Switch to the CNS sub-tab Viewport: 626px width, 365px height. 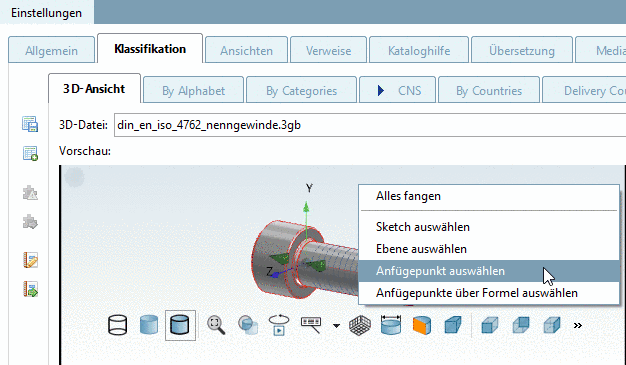(x=398, y=90)
